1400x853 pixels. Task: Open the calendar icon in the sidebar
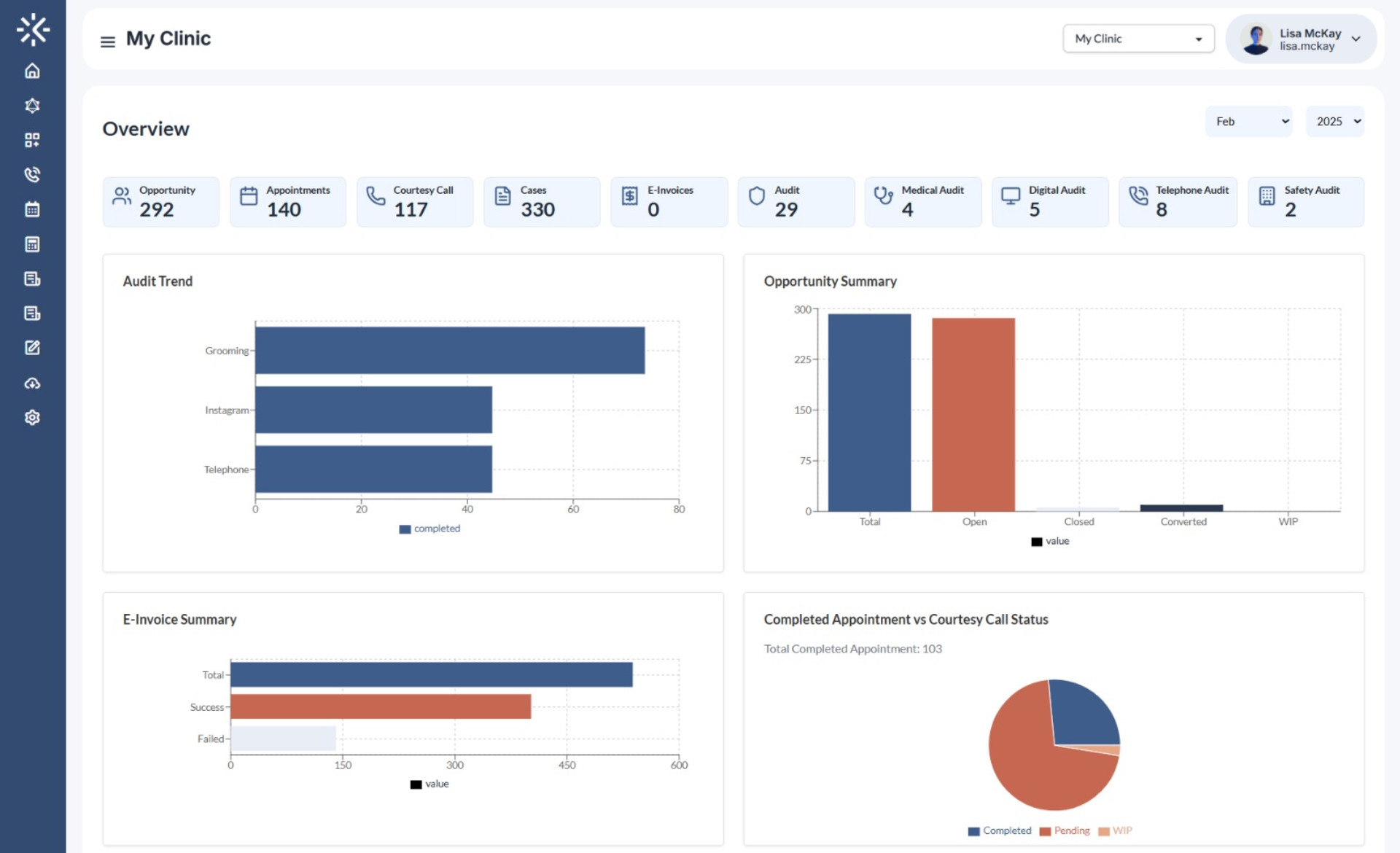tap(32, 209)
